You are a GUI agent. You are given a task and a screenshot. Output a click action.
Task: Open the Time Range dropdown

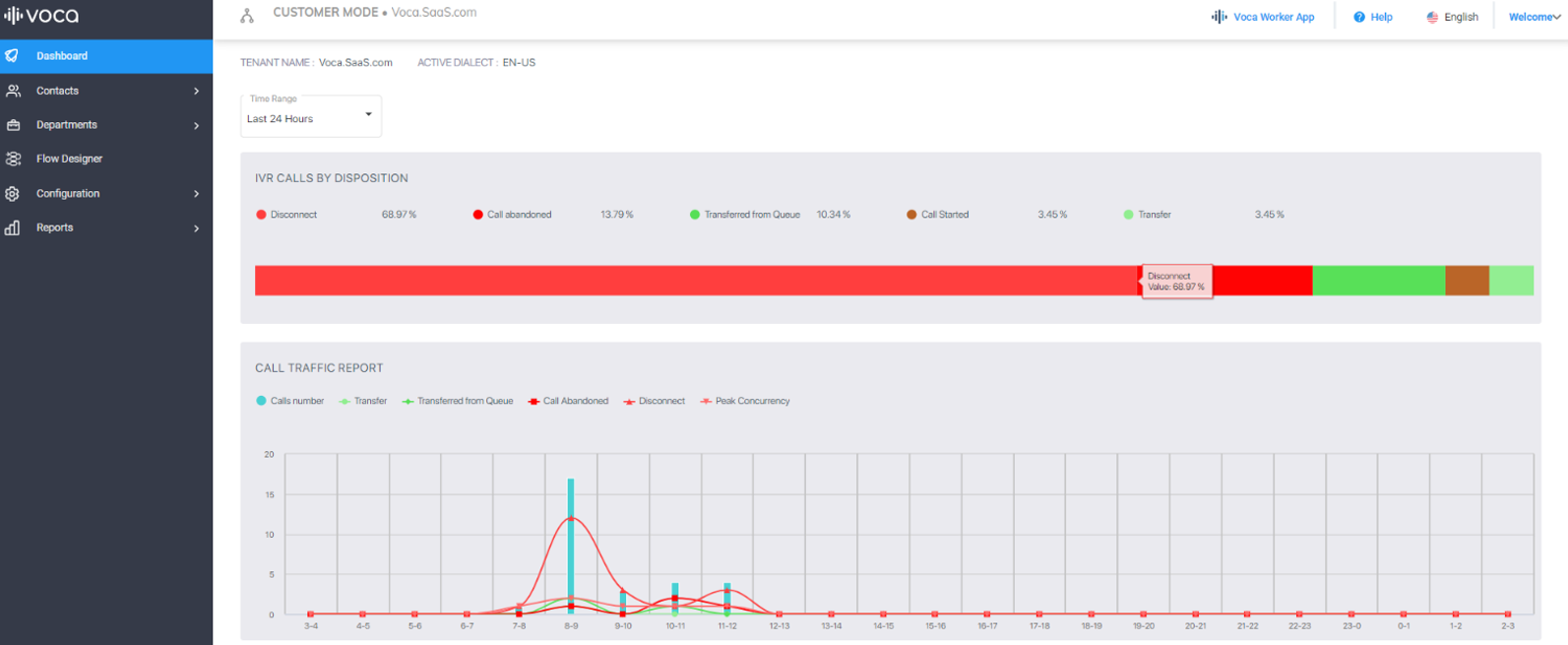pos(310,117)
